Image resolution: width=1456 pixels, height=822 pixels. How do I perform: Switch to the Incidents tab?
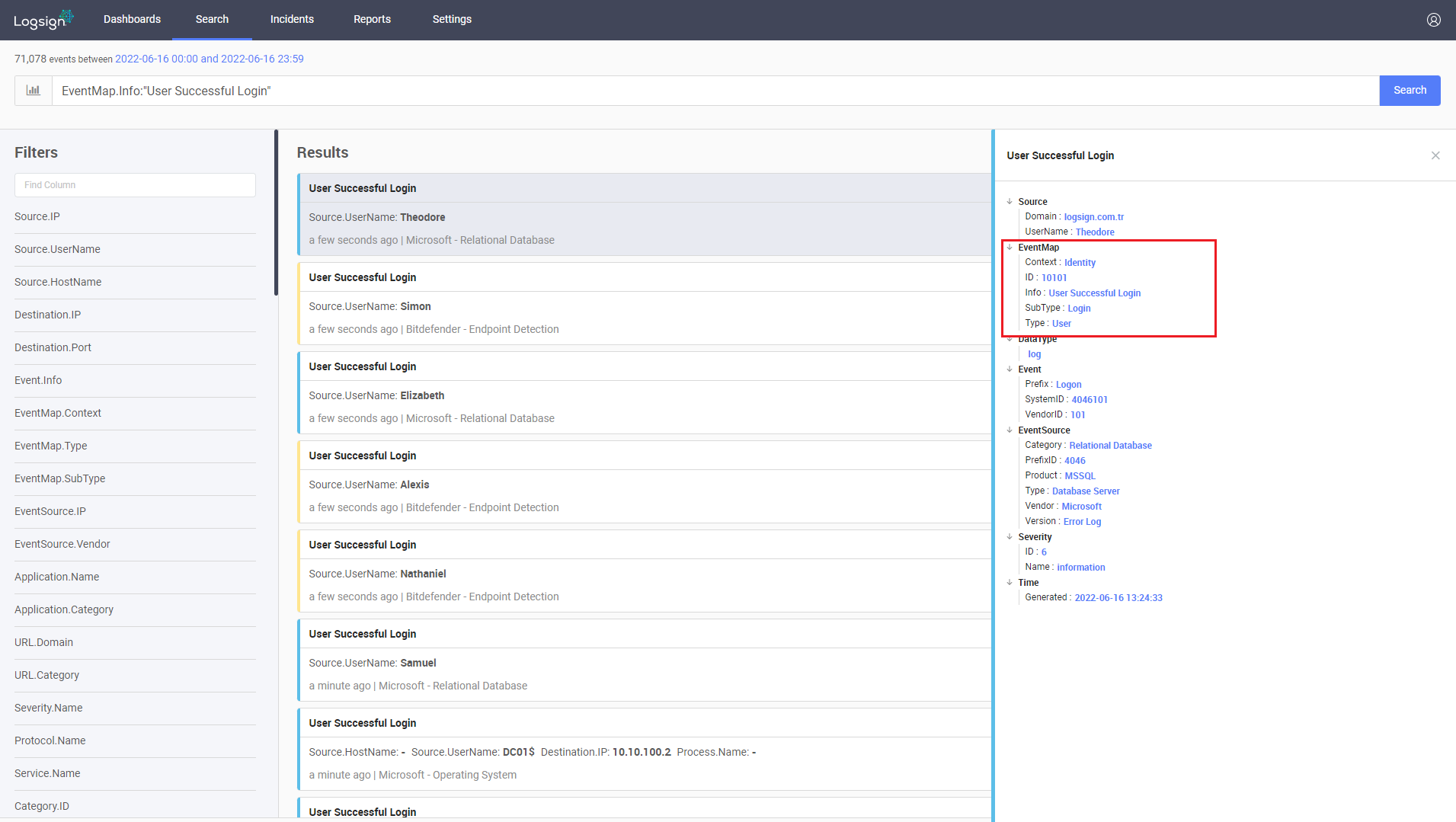292,20
